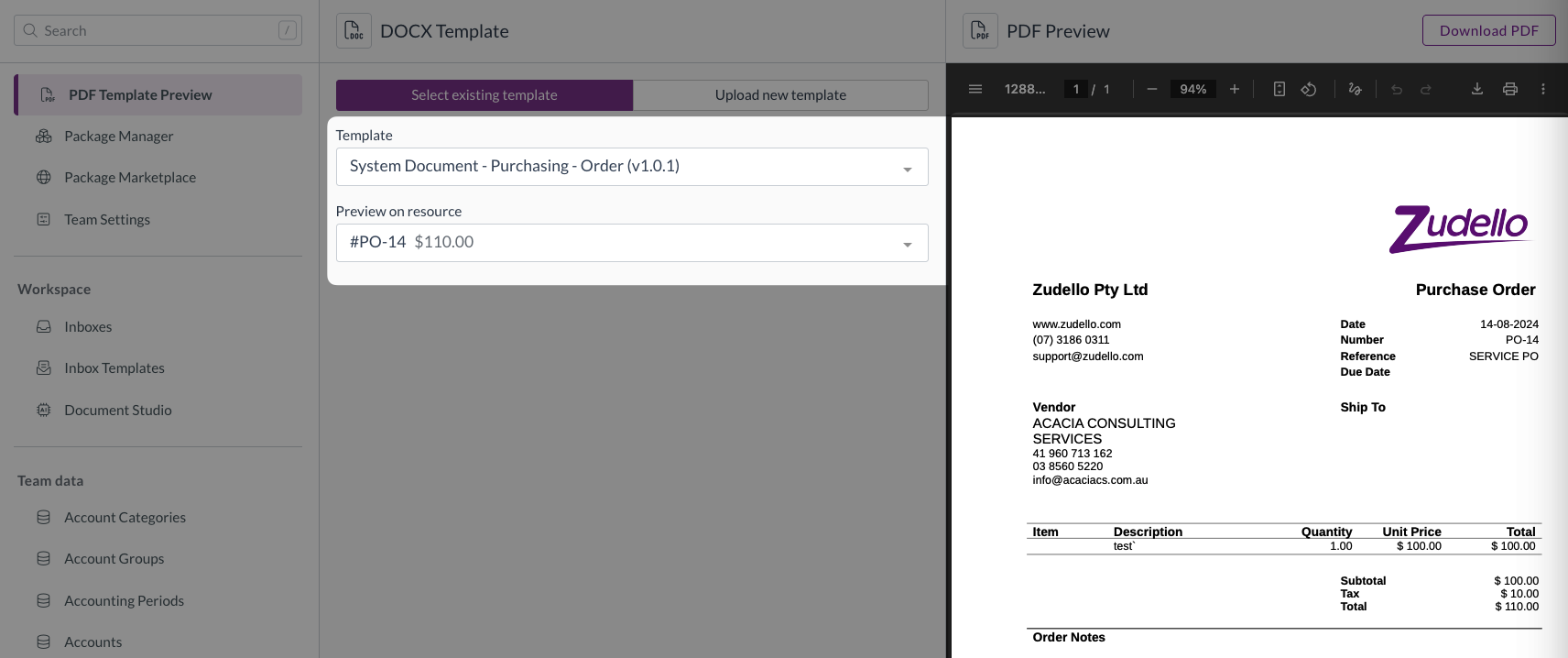Open PDF viewer more actions menu

[1543, 89]
